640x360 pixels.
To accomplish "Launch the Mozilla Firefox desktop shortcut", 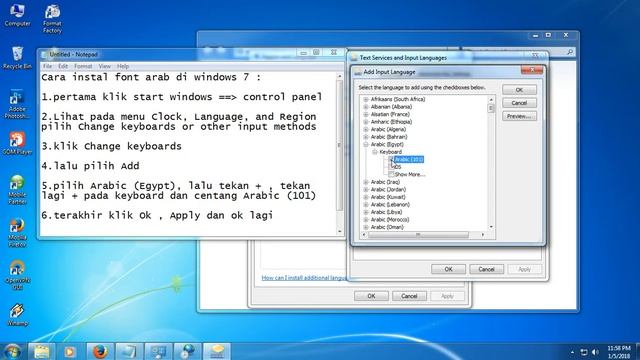I will pos(17,233).
